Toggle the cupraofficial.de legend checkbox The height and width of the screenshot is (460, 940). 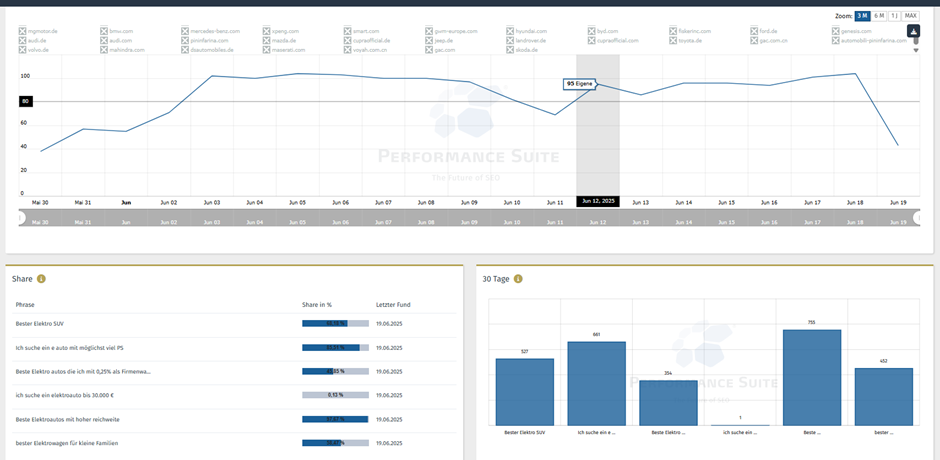coord(348,41)
